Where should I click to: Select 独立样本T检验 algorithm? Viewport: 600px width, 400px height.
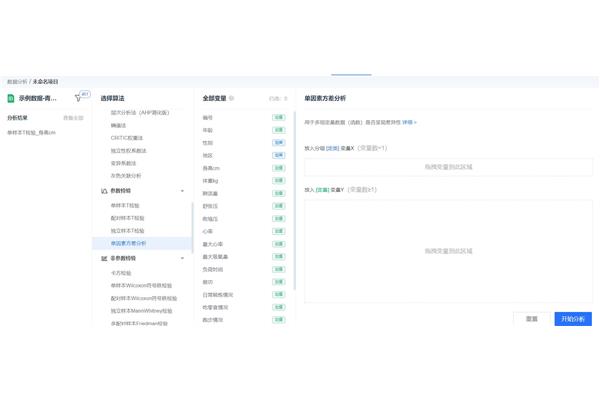[127, 231]
